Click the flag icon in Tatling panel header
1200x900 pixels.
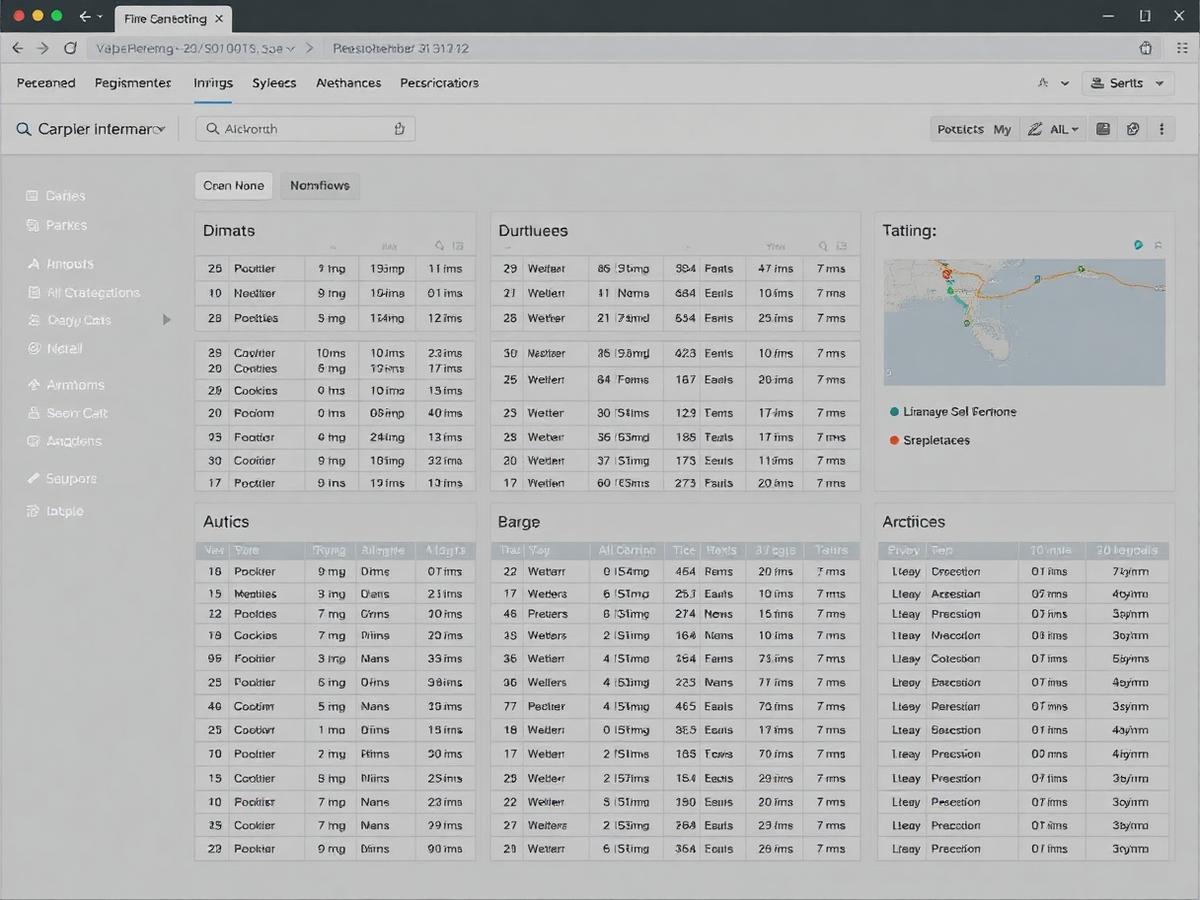[1158, 245]
